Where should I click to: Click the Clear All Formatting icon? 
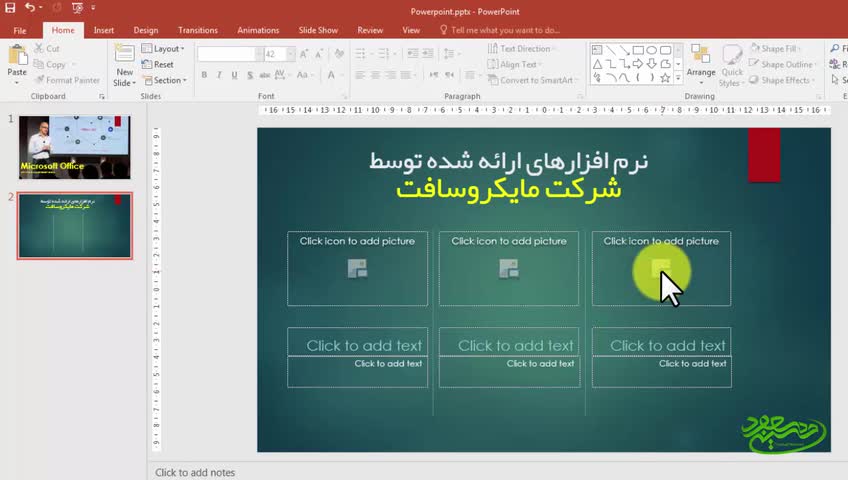point(339,54)
